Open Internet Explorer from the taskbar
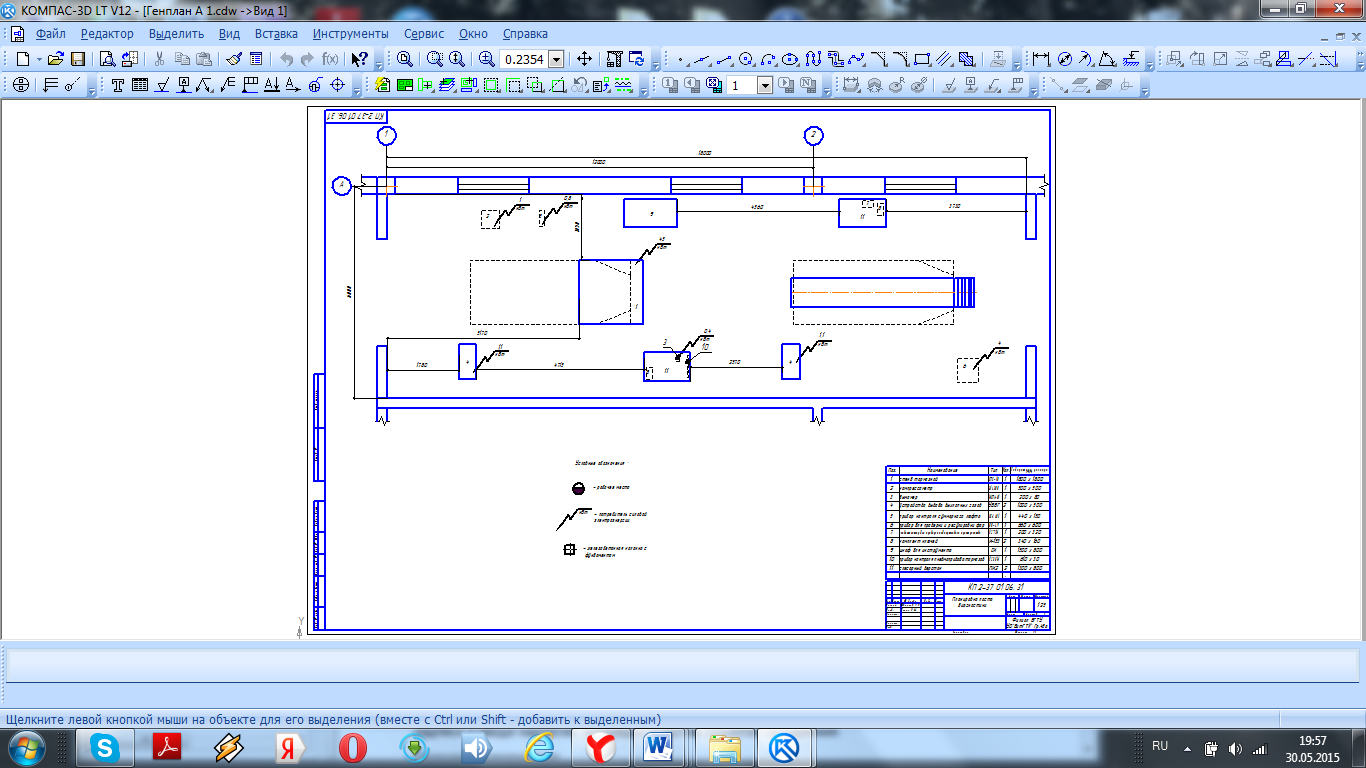The height and width of the screenshot is (768, 1366). pyautogui.click(x=538, y=747)
